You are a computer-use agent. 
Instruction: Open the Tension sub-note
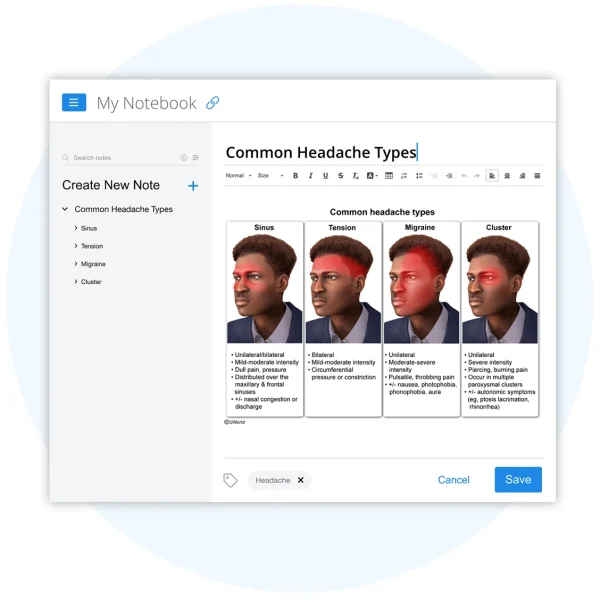[x=92, y=246]
